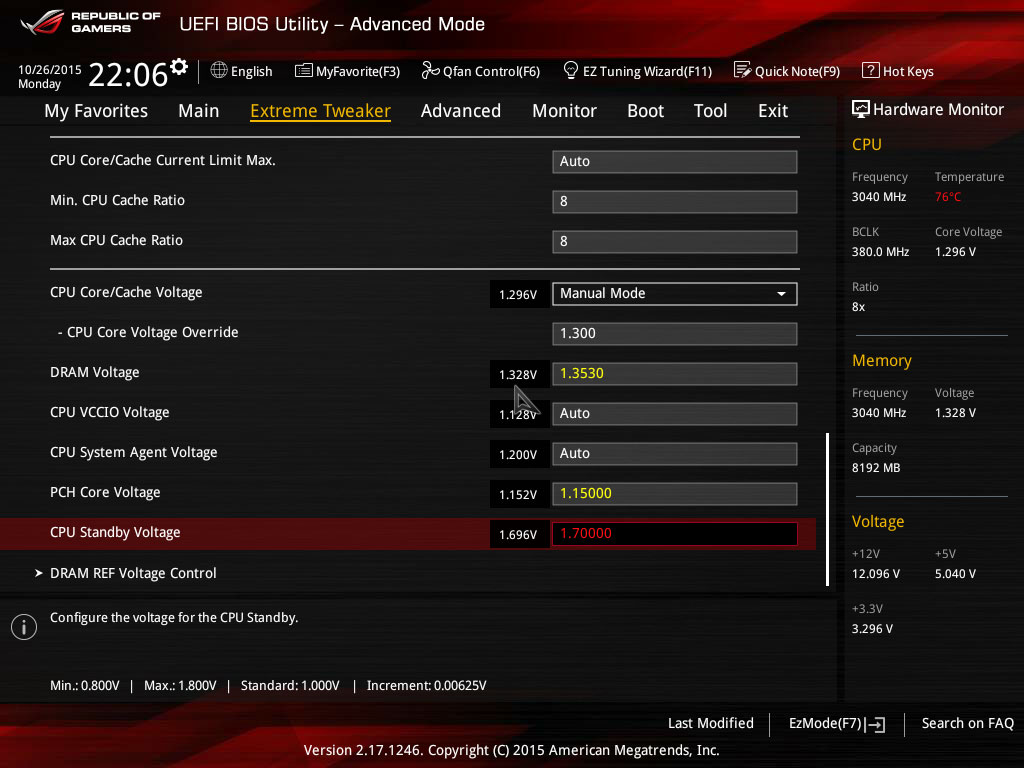The width and height of the screenshot is (1024, 768).
Task: Select the DRAM Voltage label
Action: click(x=95, y=373)
